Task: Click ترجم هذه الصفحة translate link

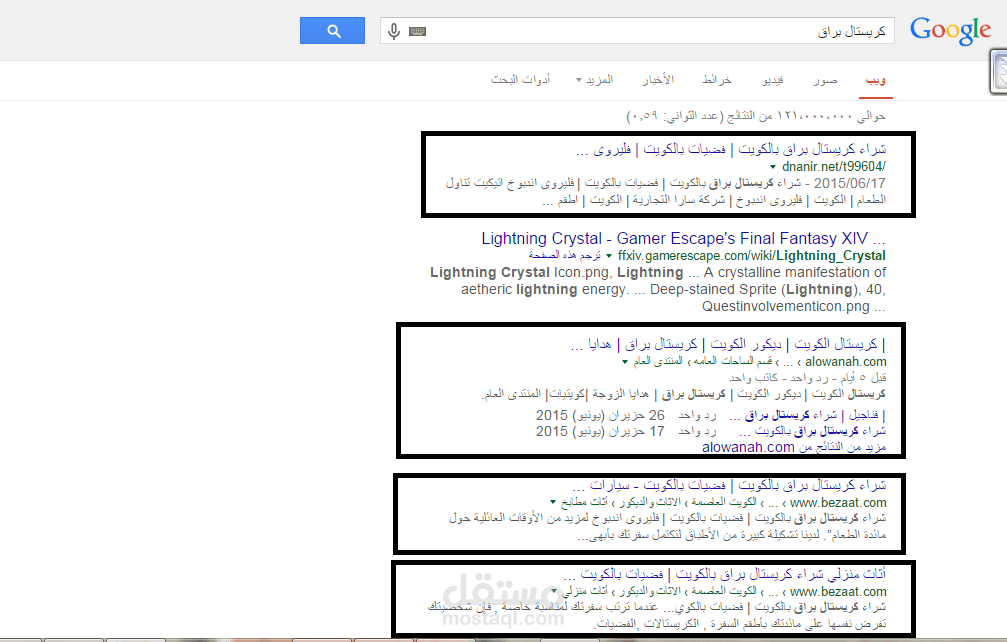Action: [565, 256]
